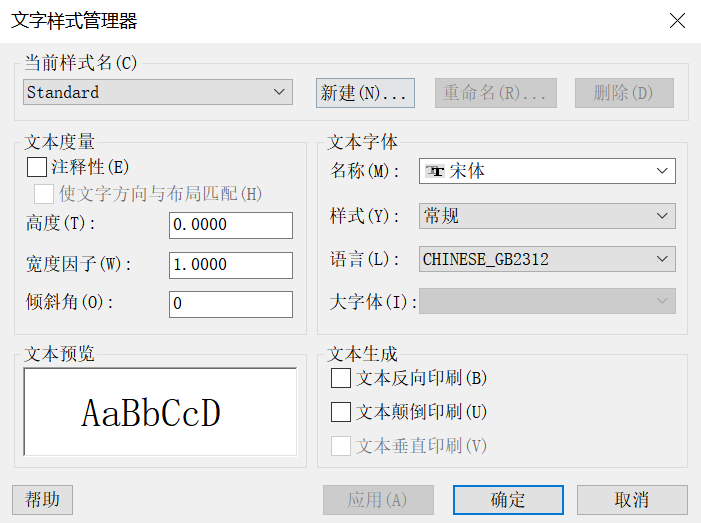Screen dimensions: 701x523
Task: Click the TrueType font icon beside 宋体
Action: [435, 171]
